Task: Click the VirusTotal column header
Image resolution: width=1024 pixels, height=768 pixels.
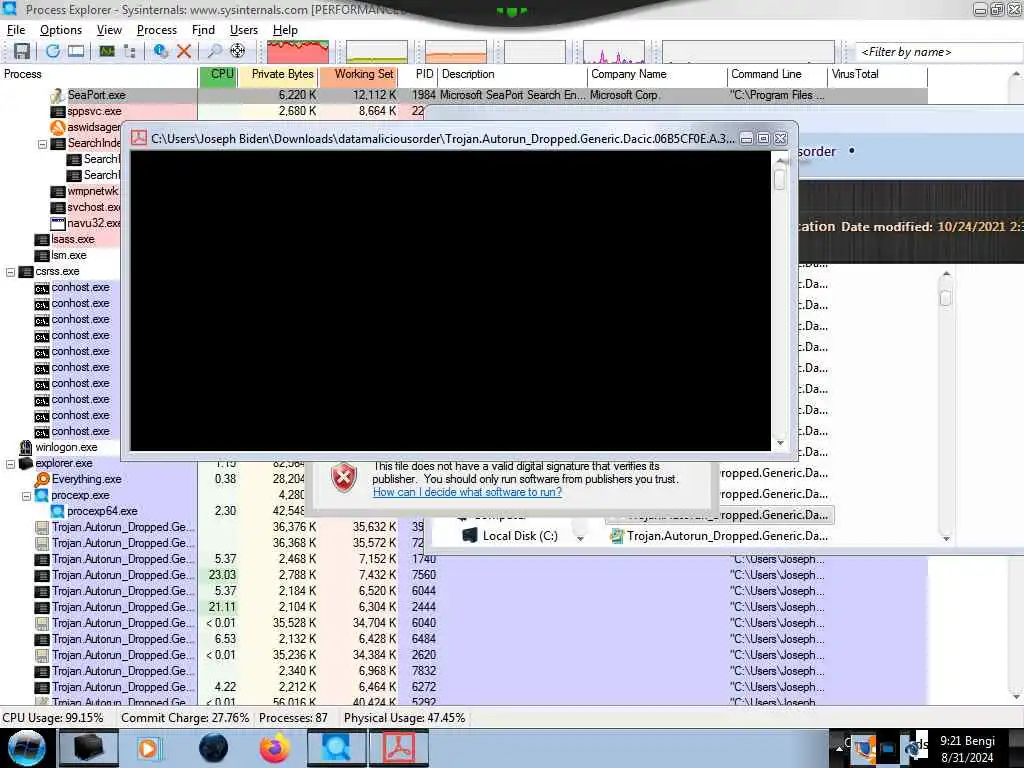Action: 878,74
